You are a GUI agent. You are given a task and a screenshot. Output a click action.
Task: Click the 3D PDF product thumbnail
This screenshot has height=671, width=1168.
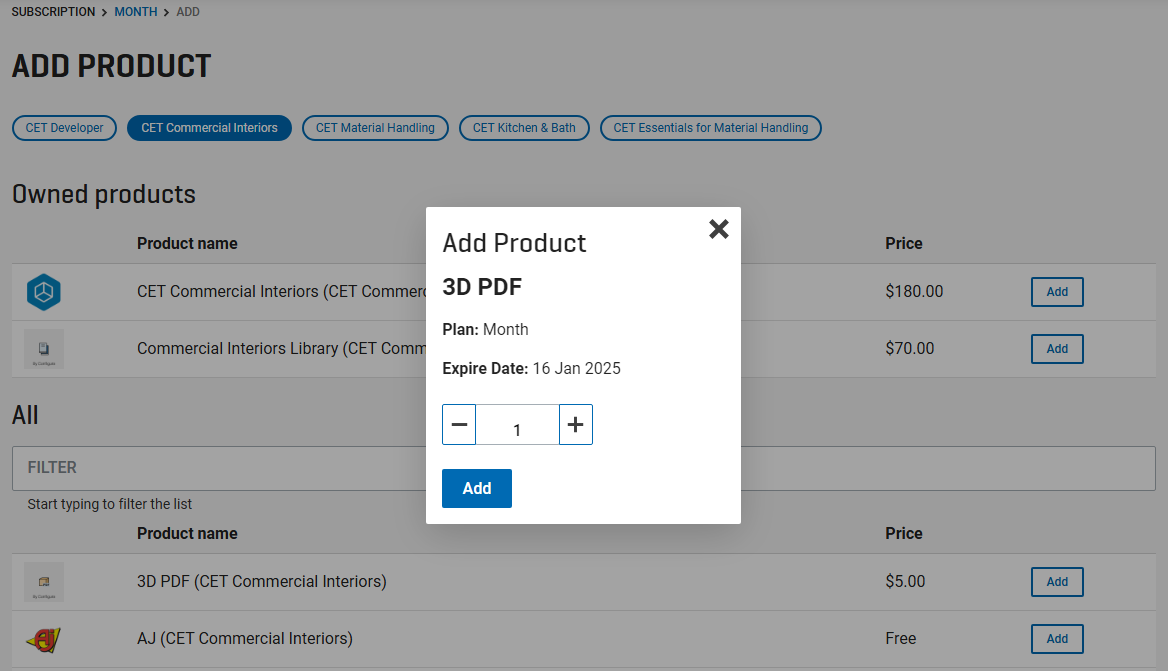point(44,582)
